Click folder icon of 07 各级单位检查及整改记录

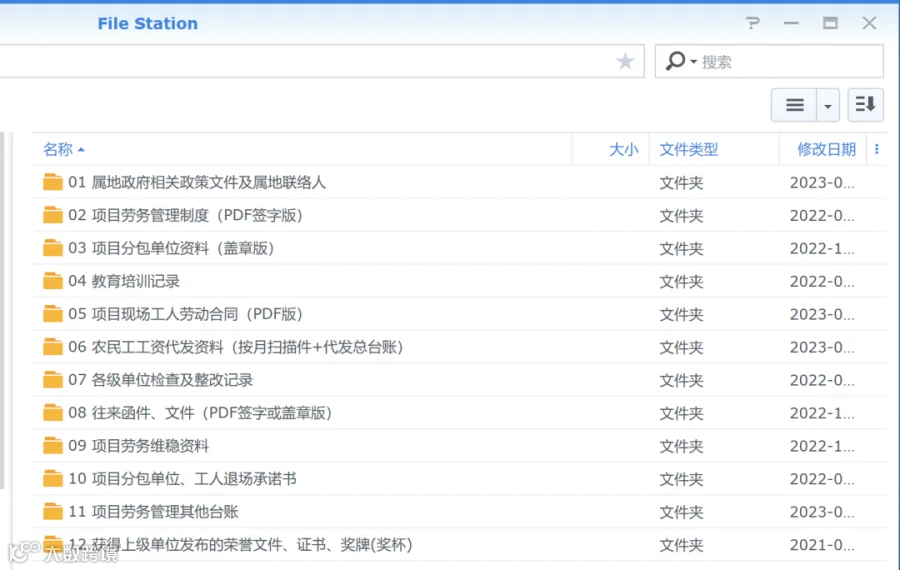pos(53,379)
